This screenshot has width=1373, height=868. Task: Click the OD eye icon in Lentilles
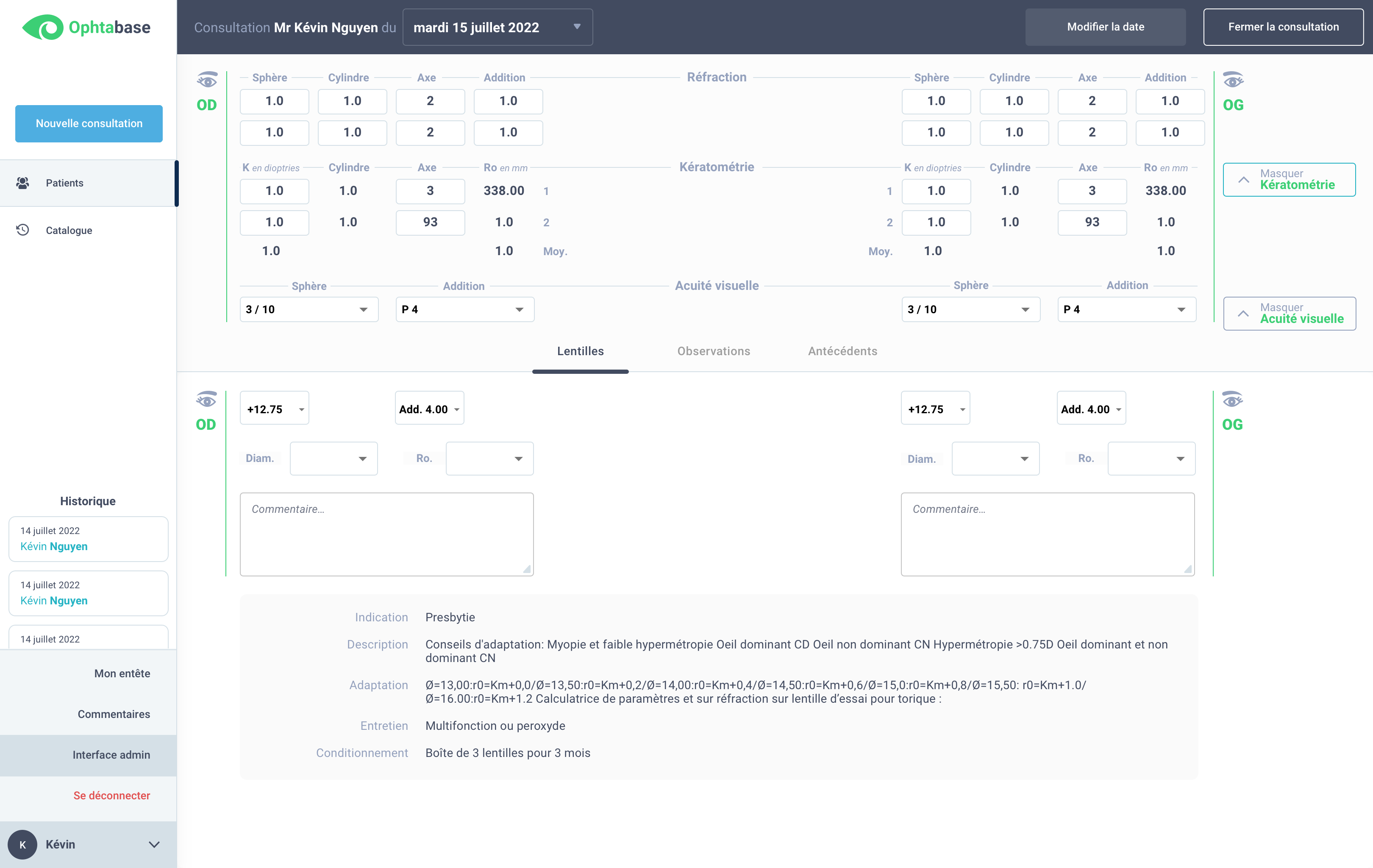click(x=206, y=400)
